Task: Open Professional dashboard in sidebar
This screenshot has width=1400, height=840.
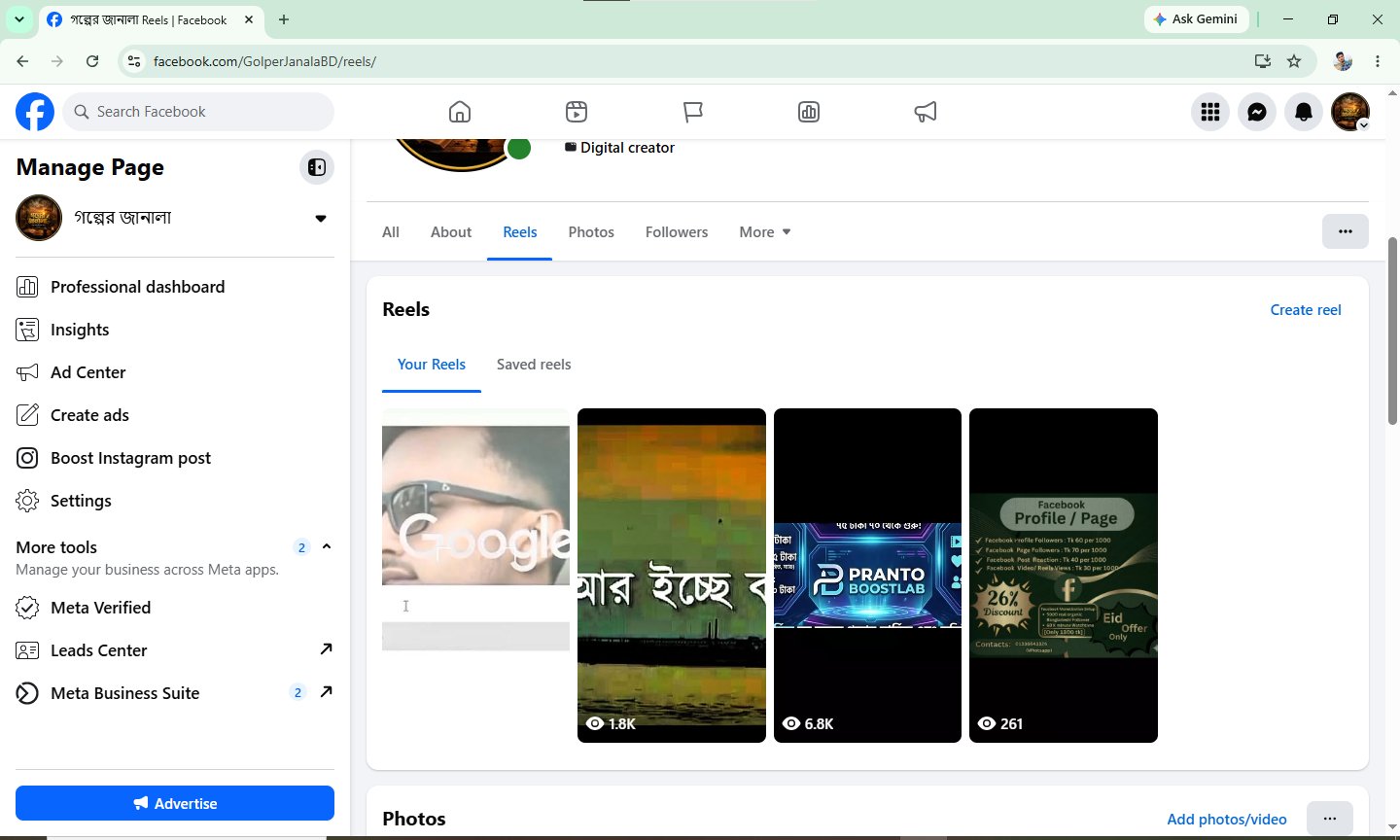Action: tap(175, 287)
